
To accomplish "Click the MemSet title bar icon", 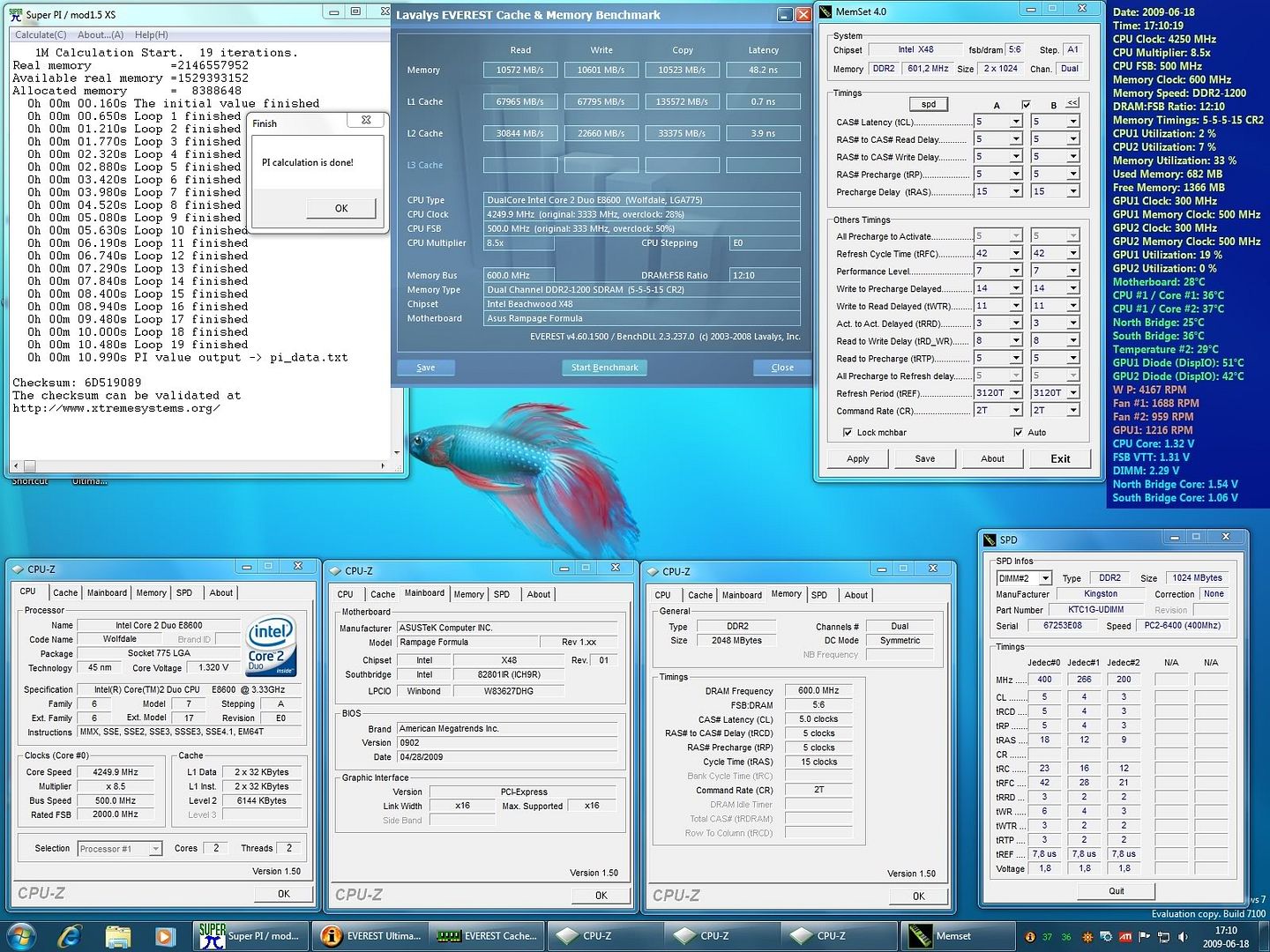I will click(x=825, y=11).
